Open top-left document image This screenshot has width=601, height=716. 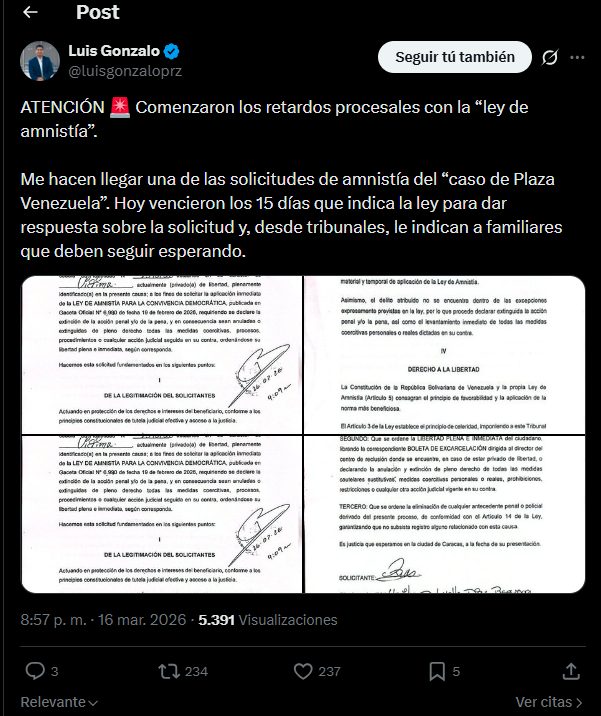click(x=162, y=355)
